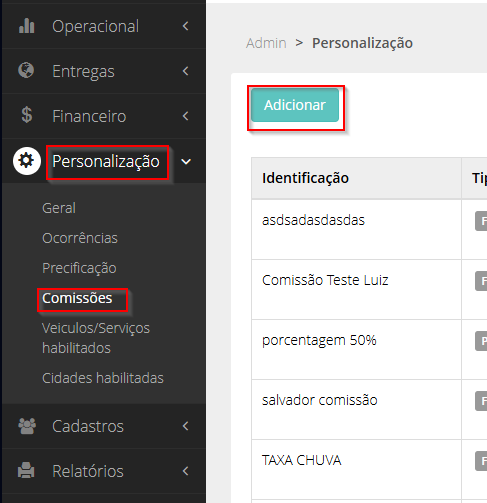Expand the Operacional menu chevron
The height and width of the screenshot is (503, 487).
click(186, 26)
